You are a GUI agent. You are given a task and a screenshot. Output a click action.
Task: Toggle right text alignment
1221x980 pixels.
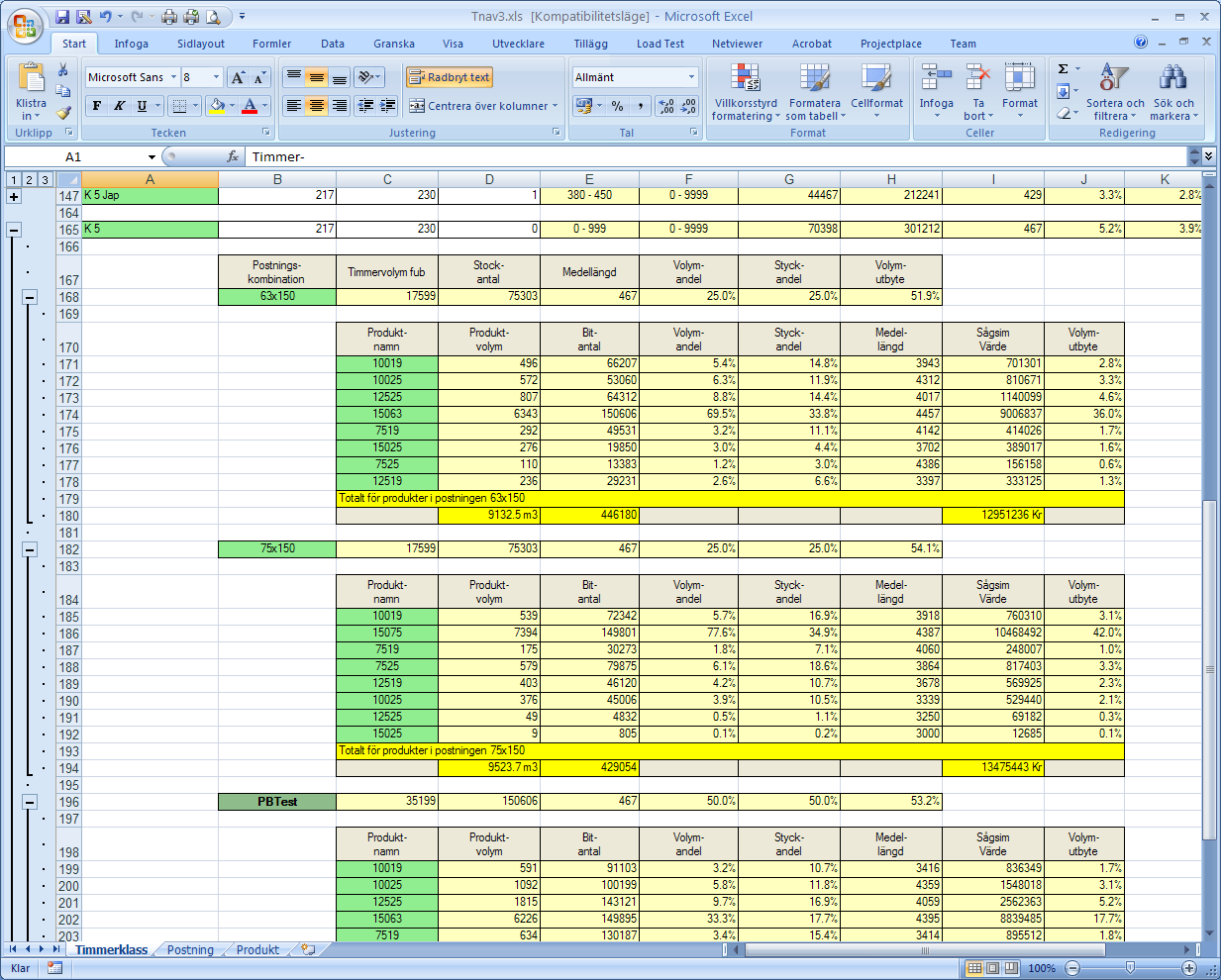click(x=339, y=106)
